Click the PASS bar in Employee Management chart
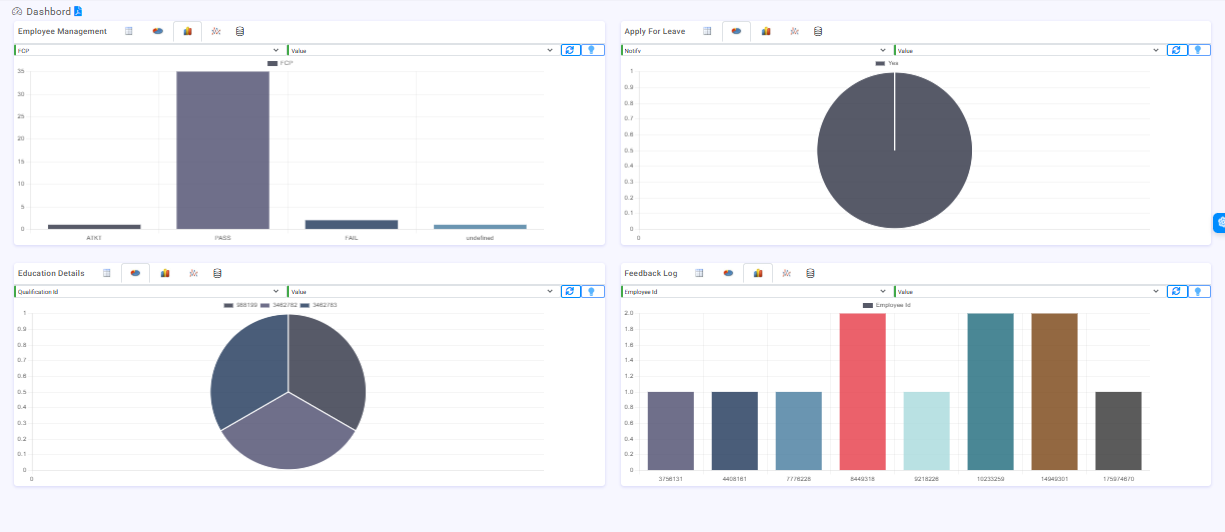 (x=223, y=150)
